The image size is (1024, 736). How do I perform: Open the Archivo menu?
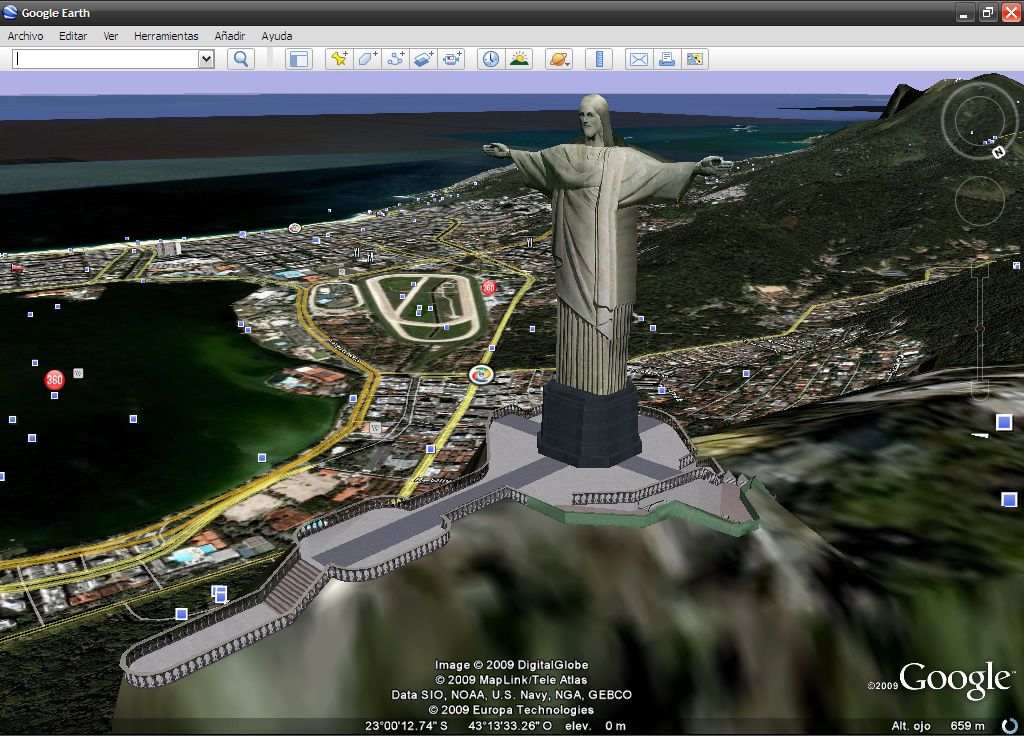(25, 36)
